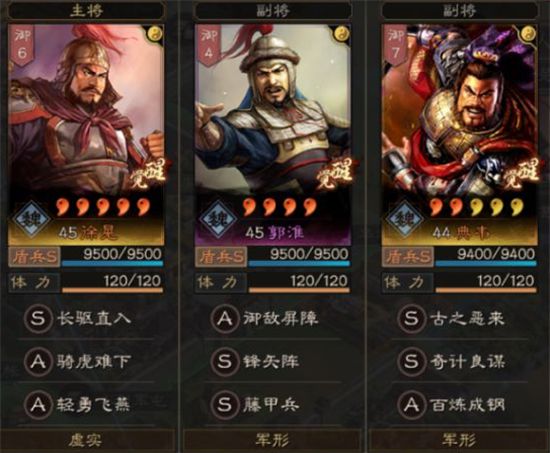The width and height of the screenshot is (550, 453).
Task: Click the A rank icon beside 御敌屏障
Action: pos(224,318)
